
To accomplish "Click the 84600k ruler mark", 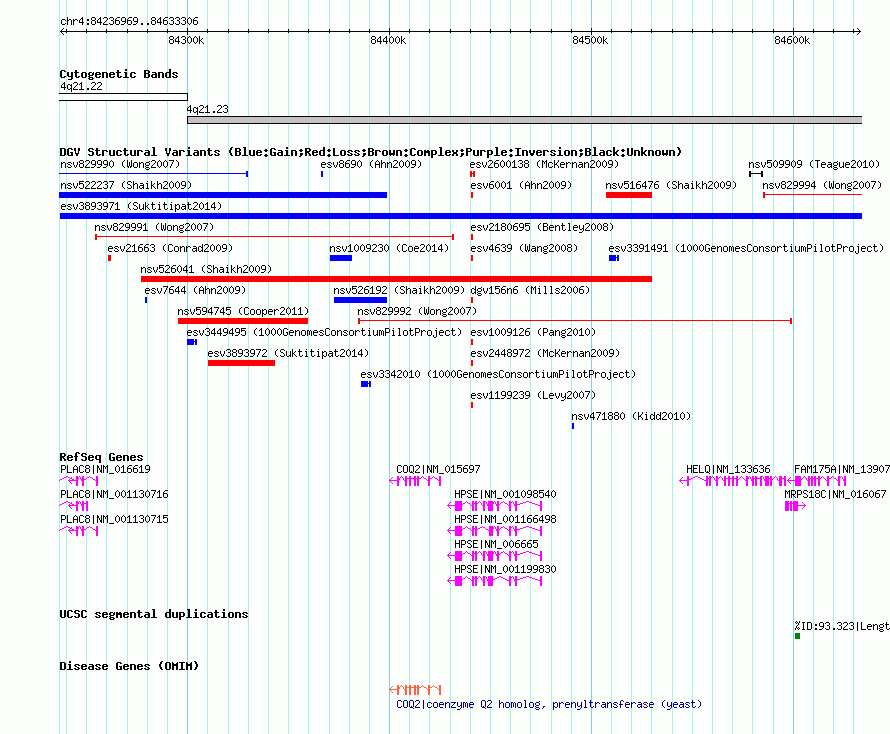I will (792, 40).
